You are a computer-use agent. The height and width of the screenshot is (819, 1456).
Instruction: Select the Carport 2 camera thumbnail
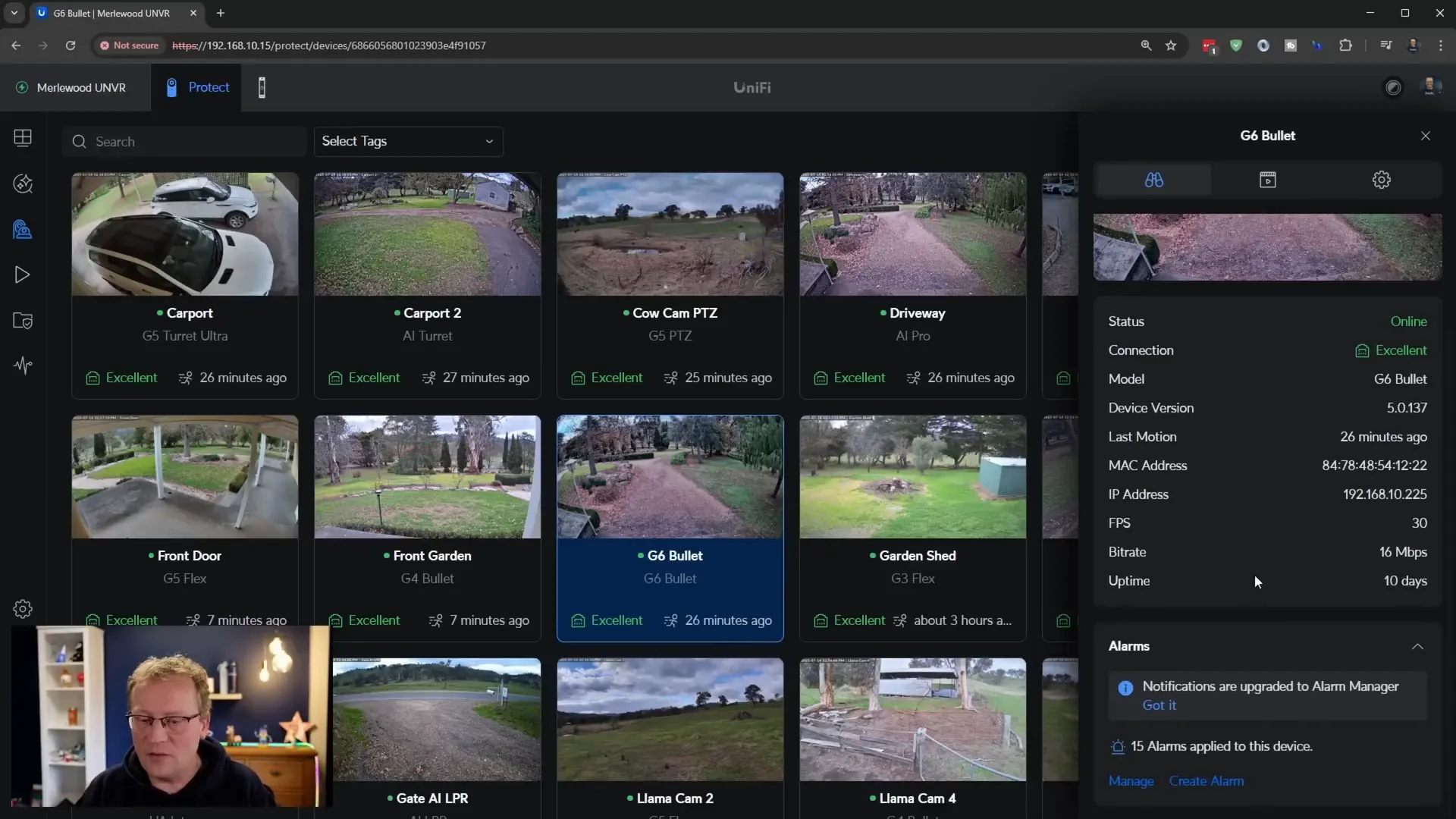pyautogui.click(x=428, y=234)
